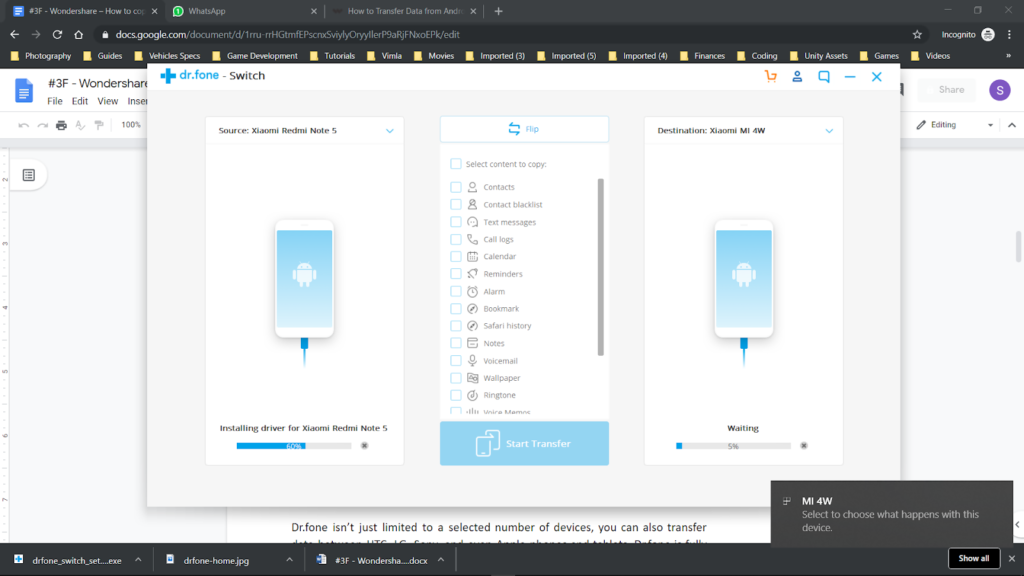
Task: Click the Chrome reload icon
Action: pos(57,35)
